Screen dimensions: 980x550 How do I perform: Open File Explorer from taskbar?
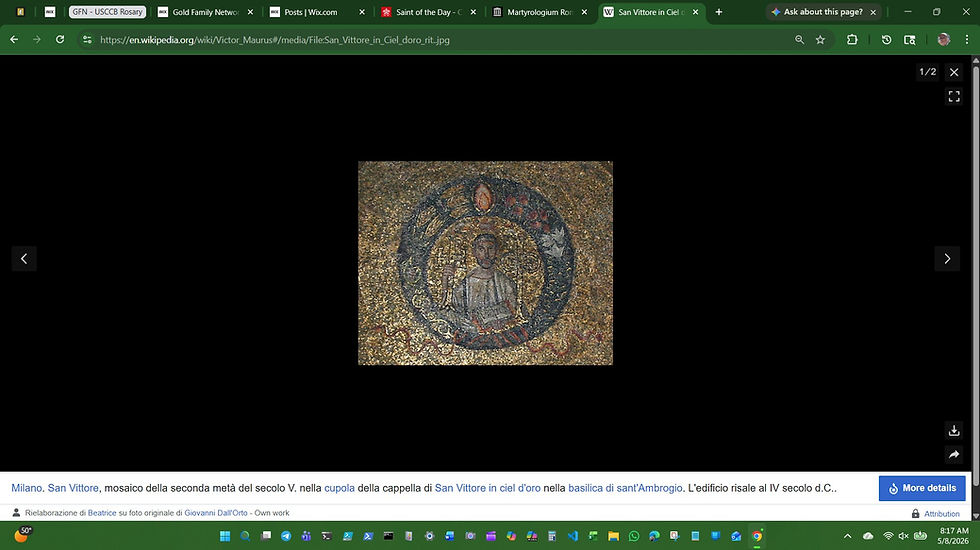click(613, 536)
